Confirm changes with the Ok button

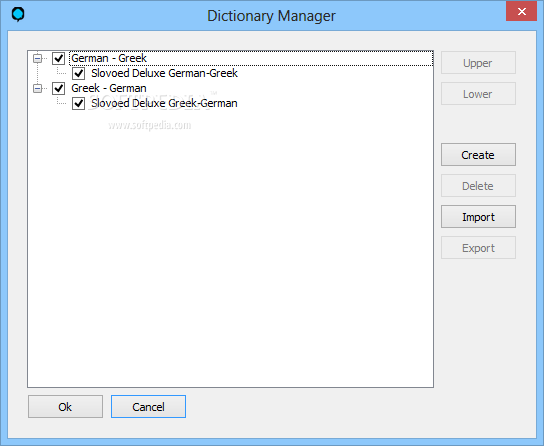[x=65, y=406]
